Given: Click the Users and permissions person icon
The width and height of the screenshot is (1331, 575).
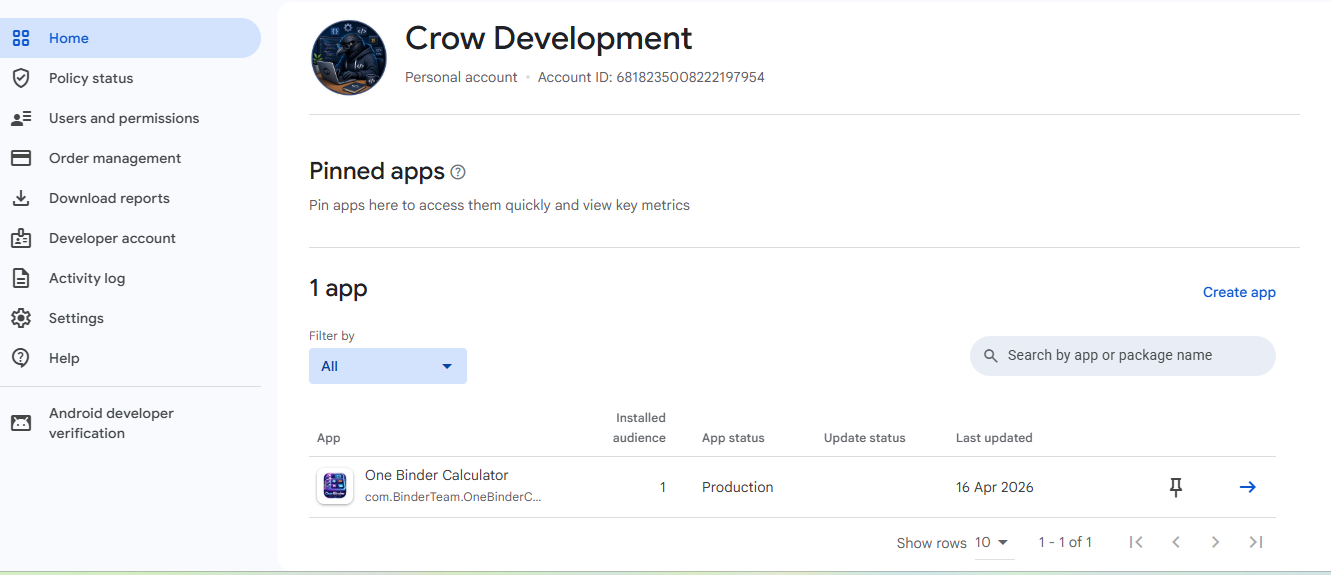Looking at the screenshot, I should 21,118.
